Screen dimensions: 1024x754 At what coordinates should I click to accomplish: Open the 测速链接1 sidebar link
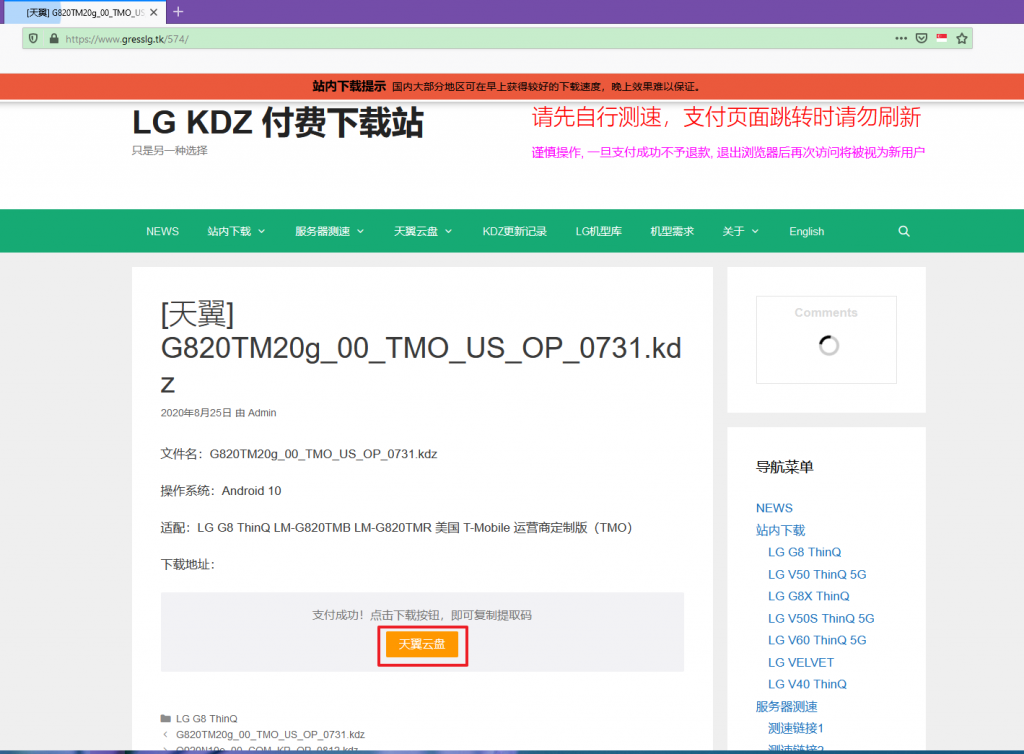(x=795, y=728)
